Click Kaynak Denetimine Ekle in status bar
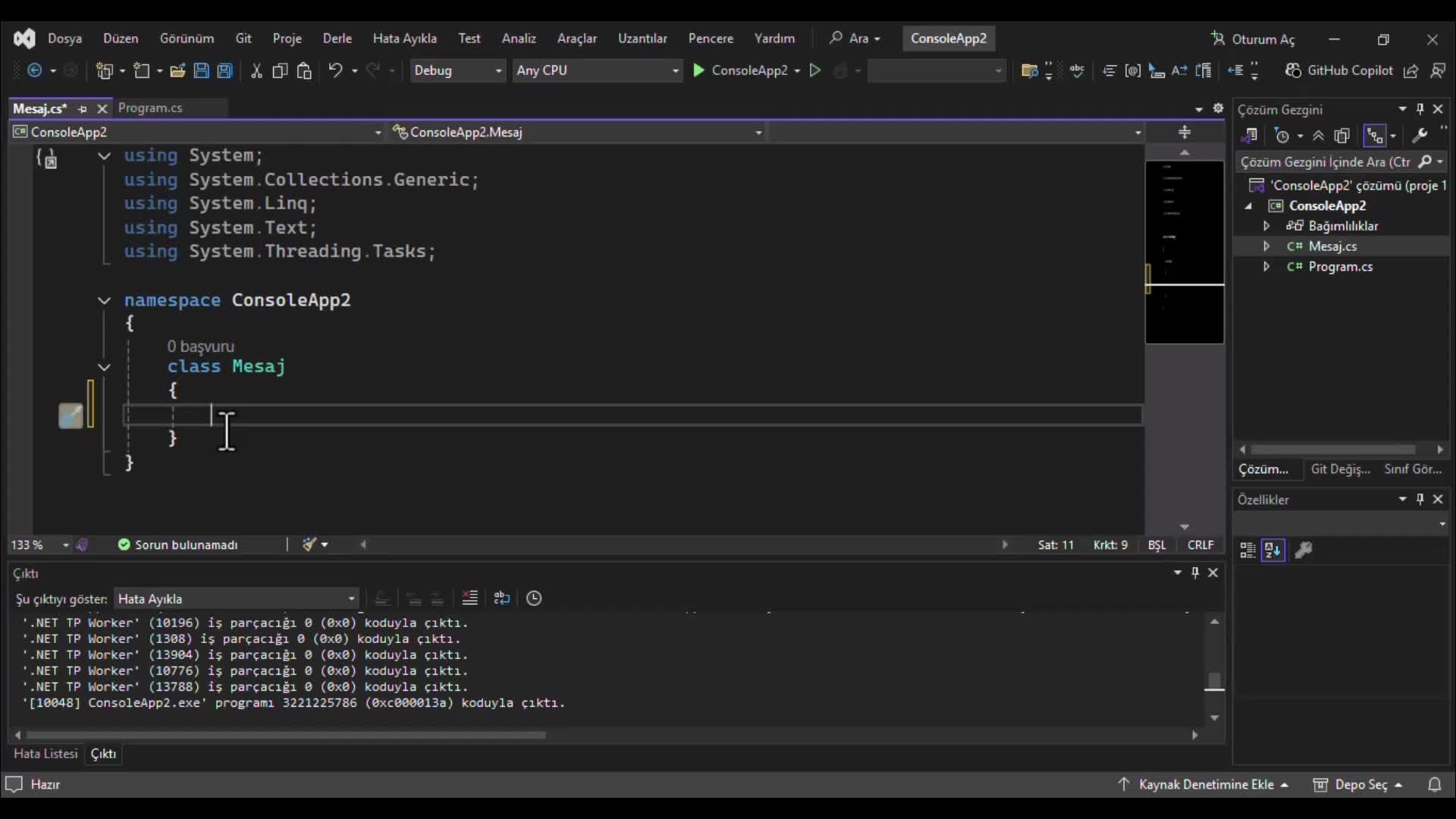 click(1204, 785)
